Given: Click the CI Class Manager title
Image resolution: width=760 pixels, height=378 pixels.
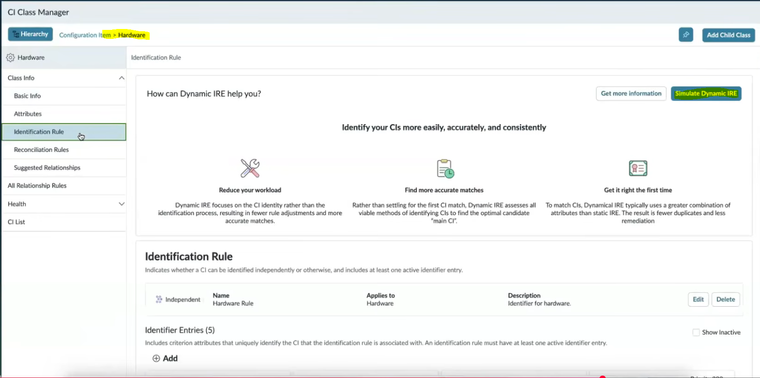Looking at the screenshot, I should [x=38, y=12].
